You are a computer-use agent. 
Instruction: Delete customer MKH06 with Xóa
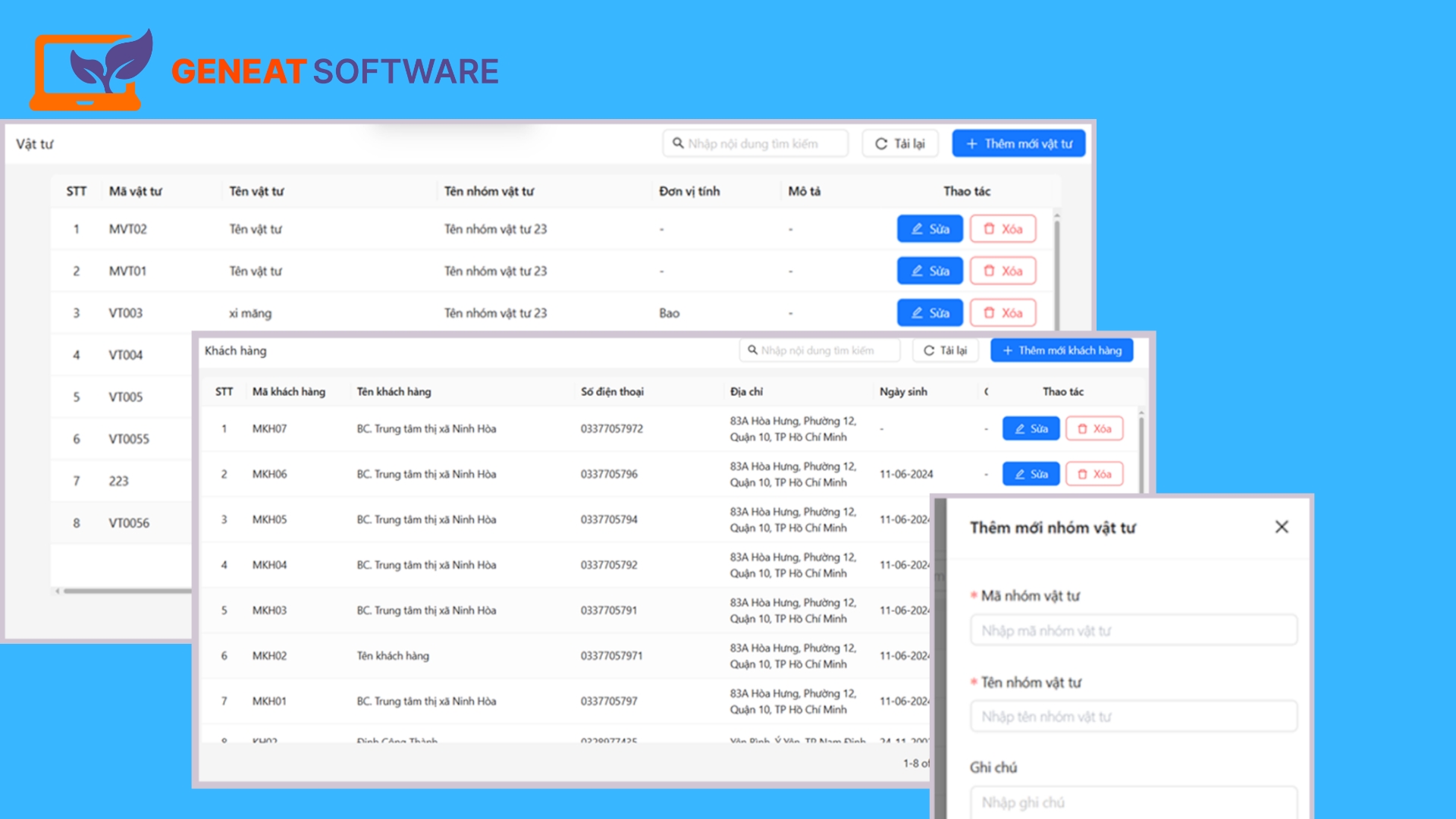(1094, 474)
